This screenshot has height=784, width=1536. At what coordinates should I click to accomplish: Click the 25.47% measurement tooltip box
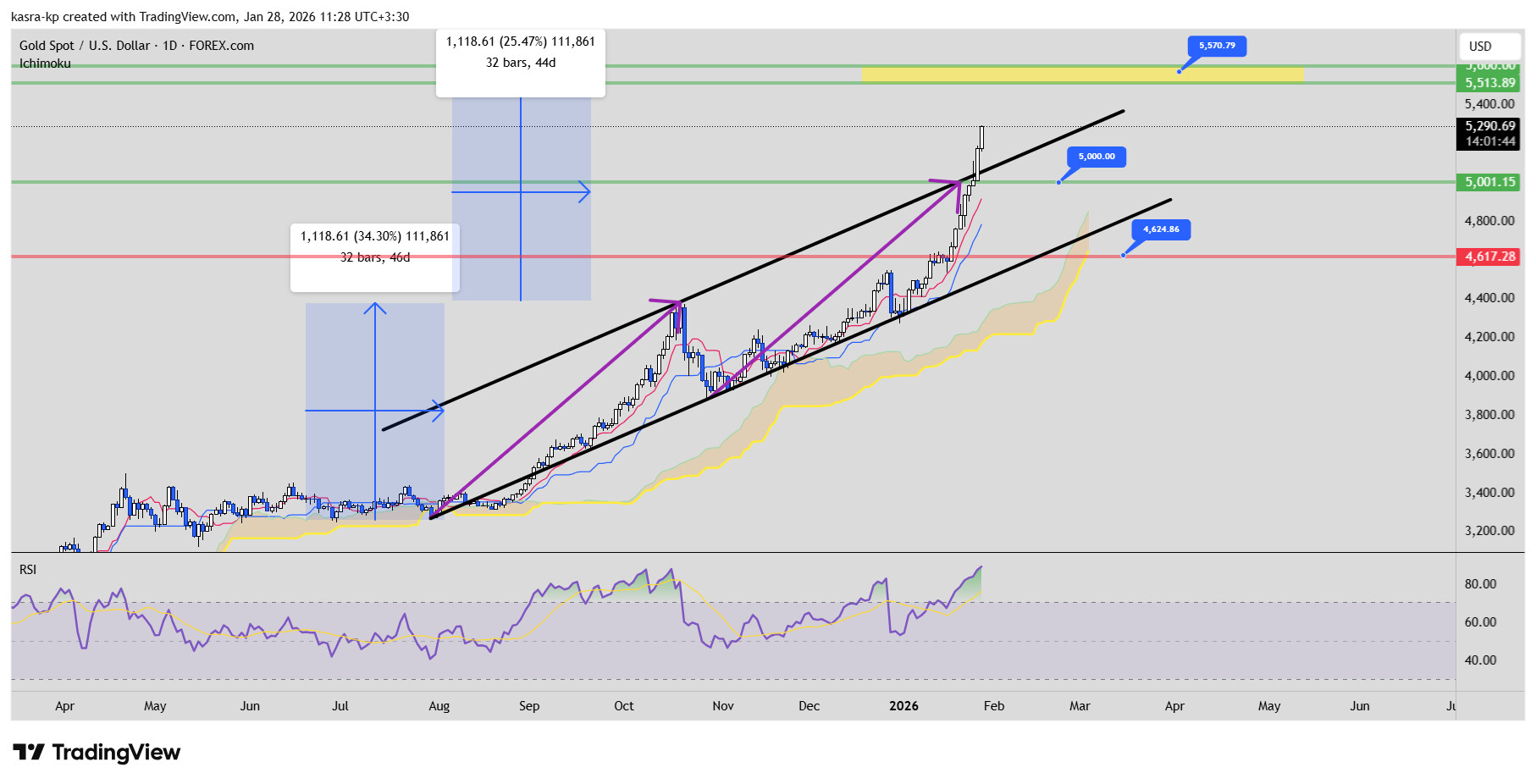(x=521, y=52)
